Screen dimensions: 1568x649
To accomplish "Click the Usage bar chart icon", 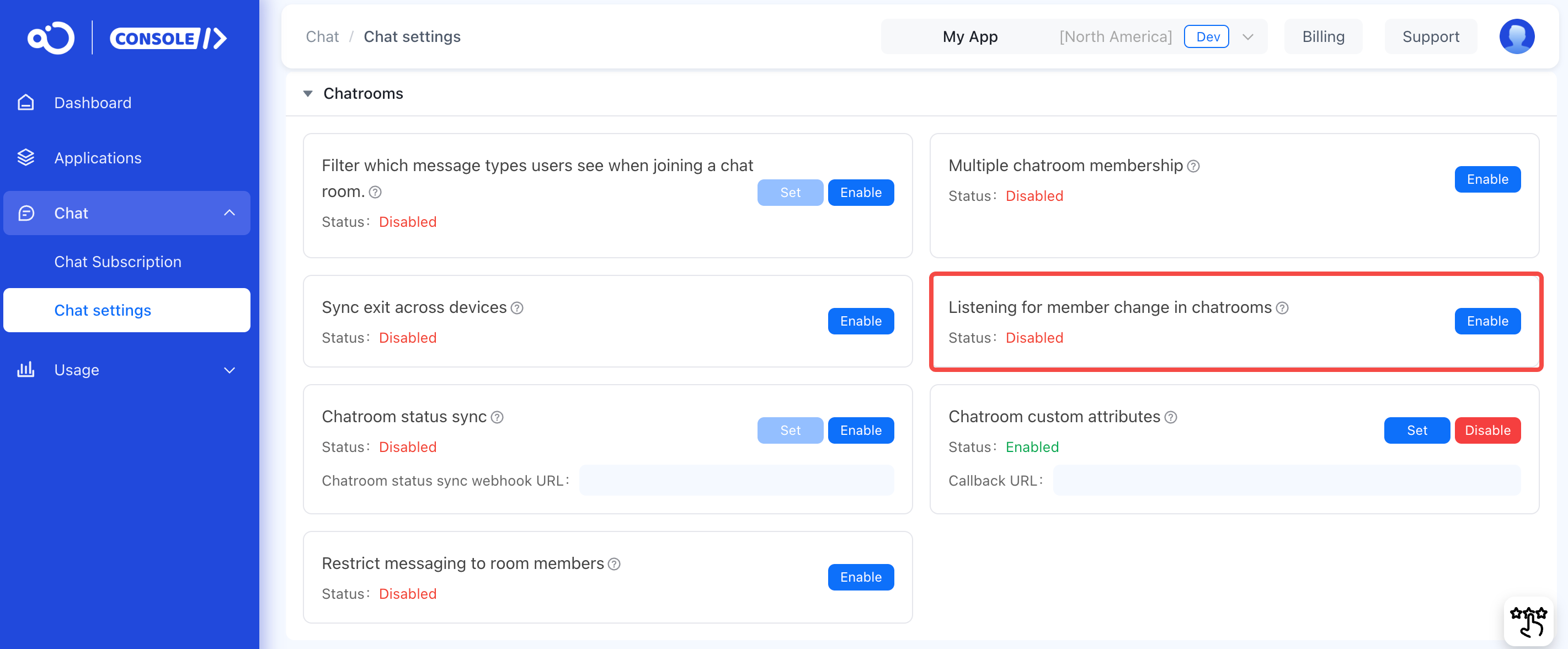I will click(25, 370).
